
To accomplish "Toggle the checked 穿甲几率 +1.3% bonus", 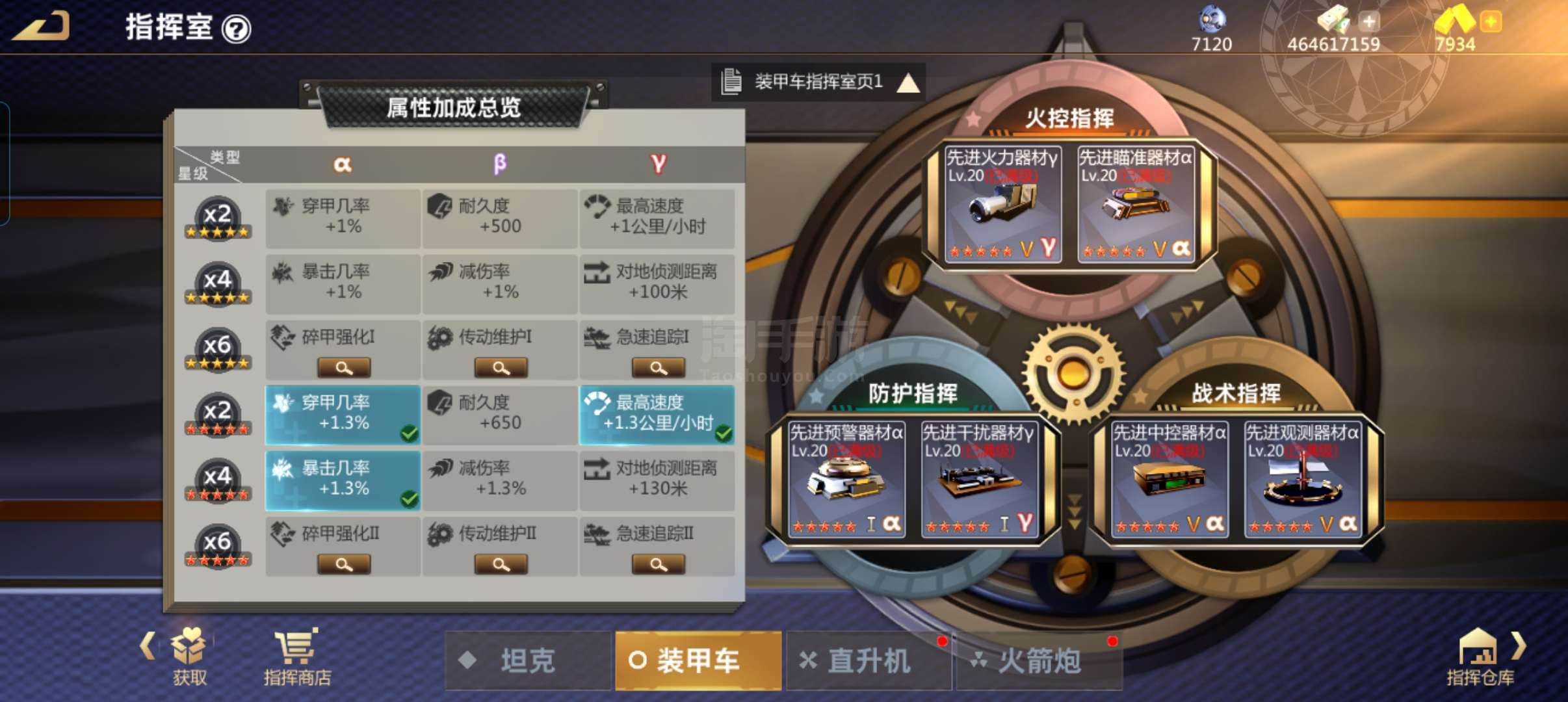I will pos(343,415).
